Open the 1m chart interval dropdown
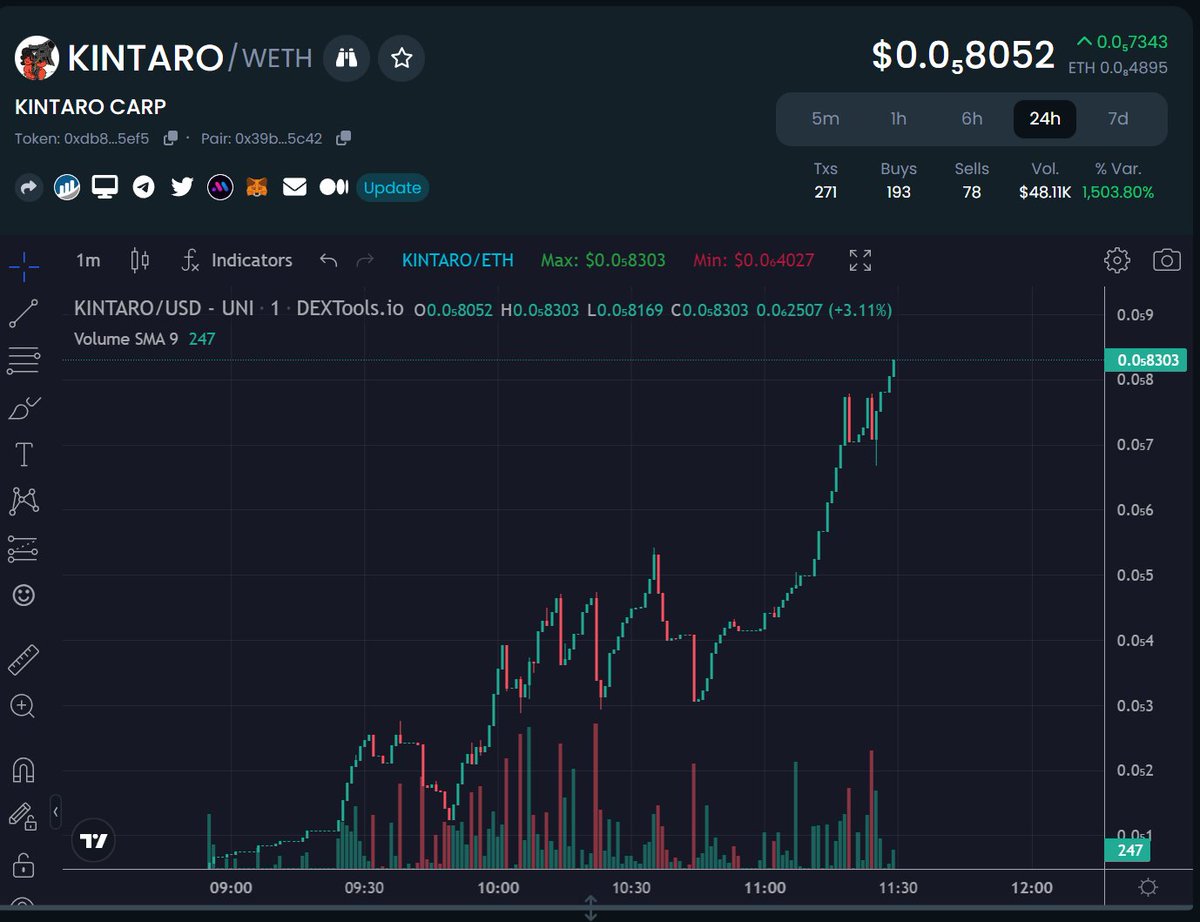The image size is (1200, 922). (88, 260)
